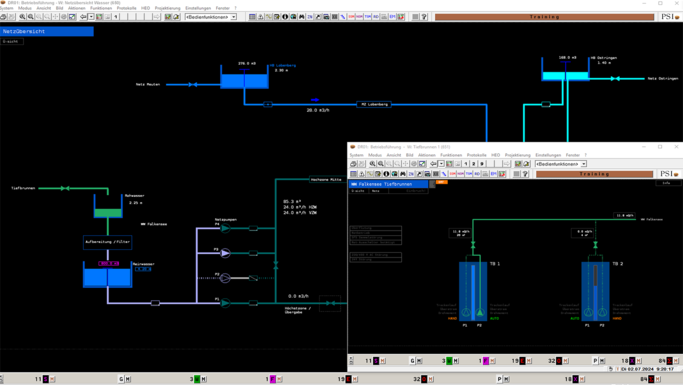Image resolution: width=683 pixels, height=385 pixels.
Task: Toggle the M button beside the magenta F counter
Action: (x=280, y=379)
